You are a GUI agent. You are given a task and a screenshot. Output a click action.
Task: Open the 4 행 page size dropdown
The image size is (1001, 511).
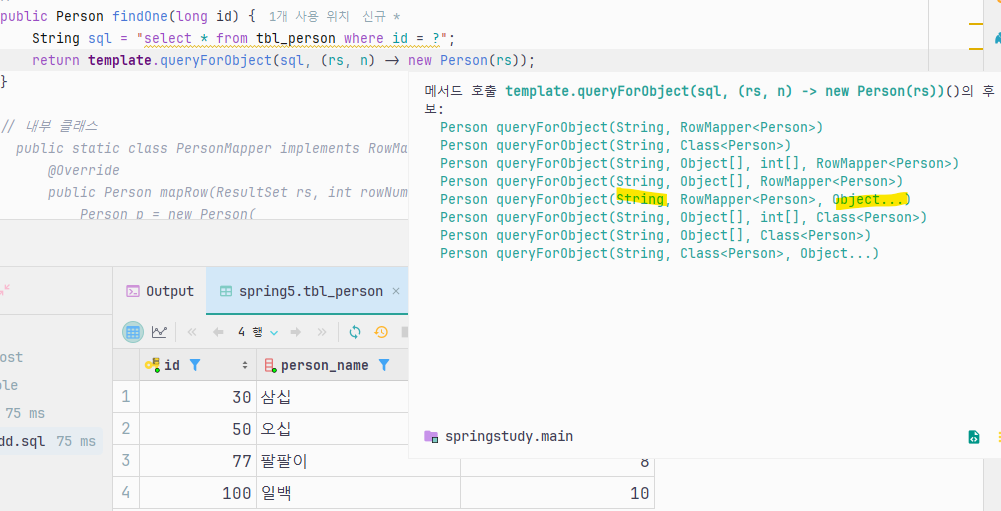(x=258, y=332)
